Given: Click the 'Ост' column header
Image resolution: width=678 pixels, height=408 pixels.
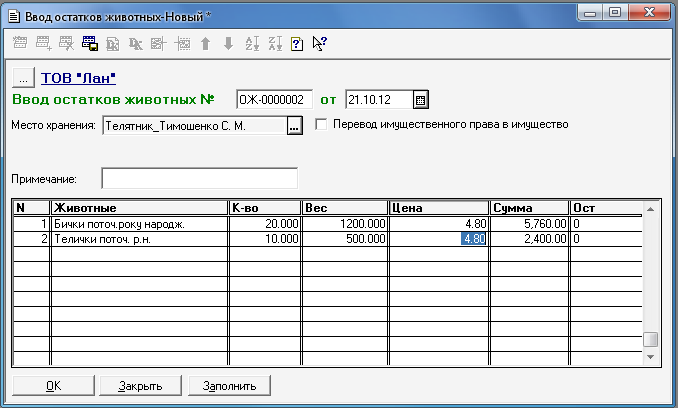Looking at the screenshot, I should [606, 208].
